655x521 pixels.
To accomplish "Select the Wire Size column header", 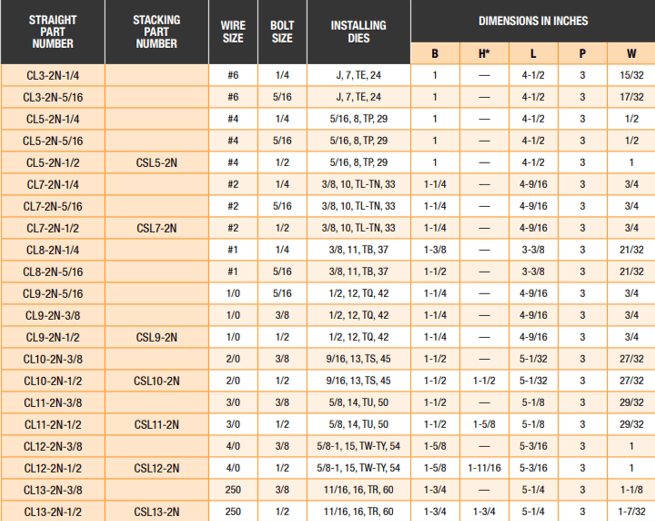I will click(x=233, y=32).
